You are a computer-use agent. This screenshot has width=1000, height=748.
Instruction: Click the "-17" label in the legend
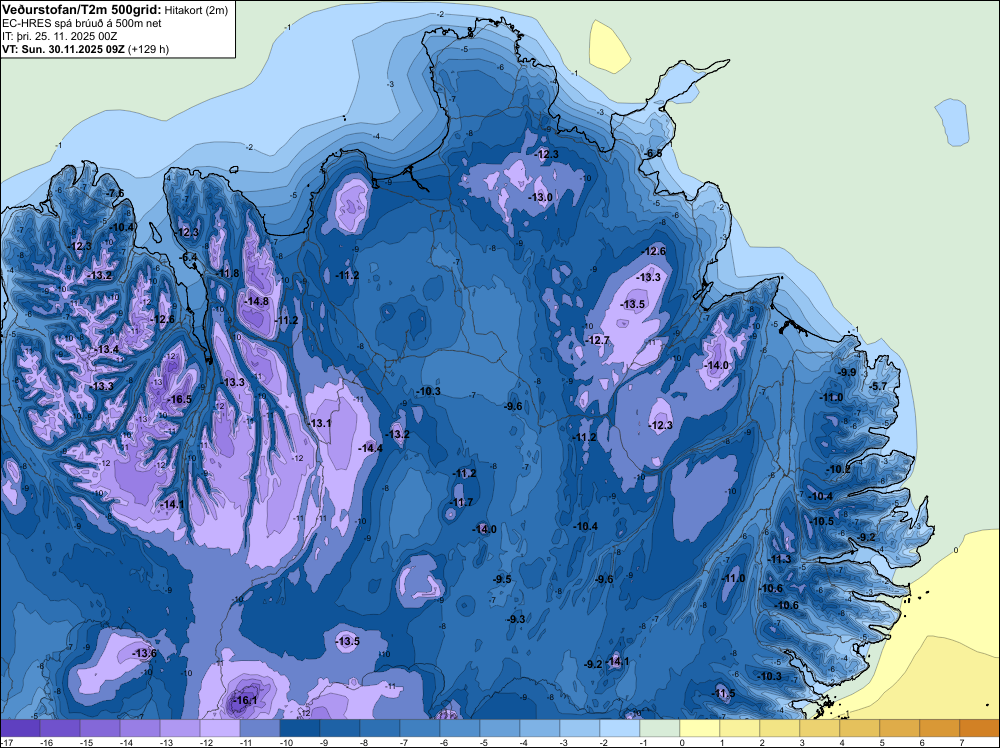tap(6, 743)
